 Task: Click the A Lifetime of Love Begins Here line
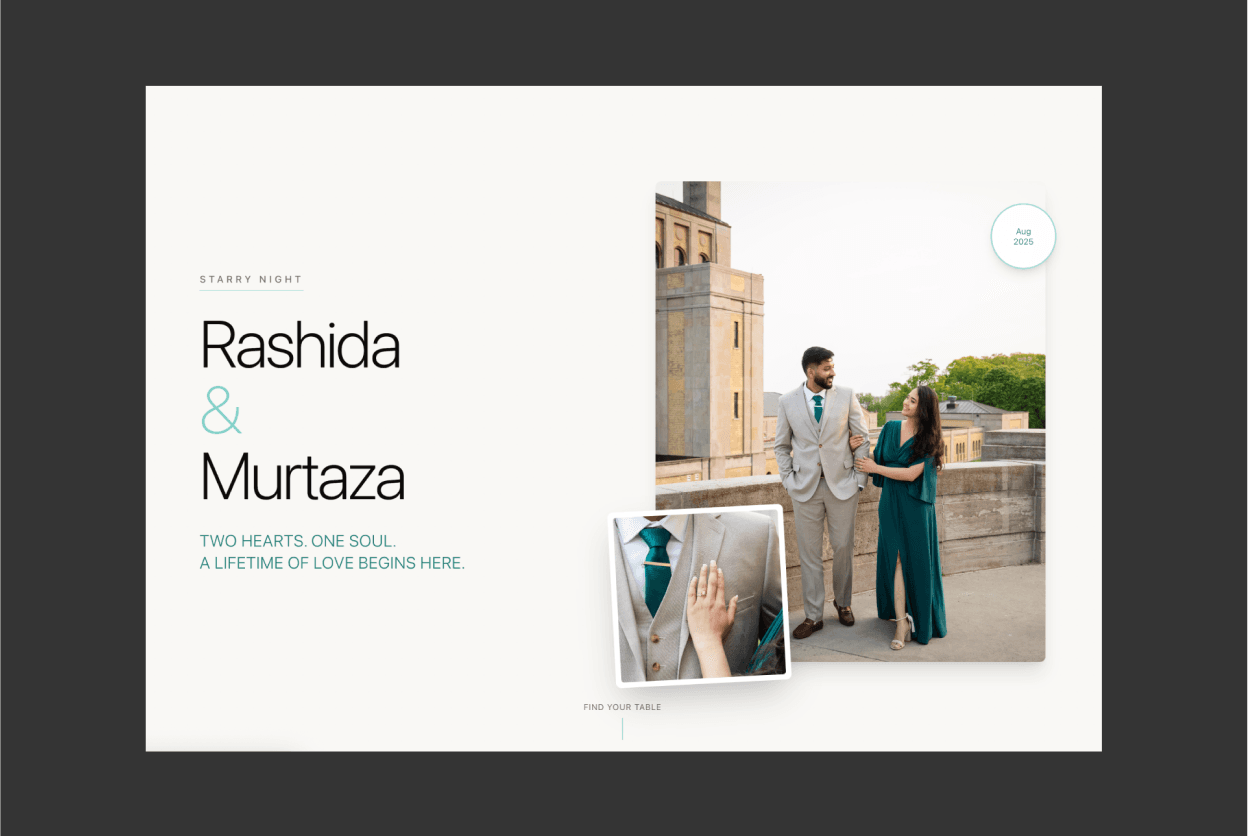click(332, 563)
